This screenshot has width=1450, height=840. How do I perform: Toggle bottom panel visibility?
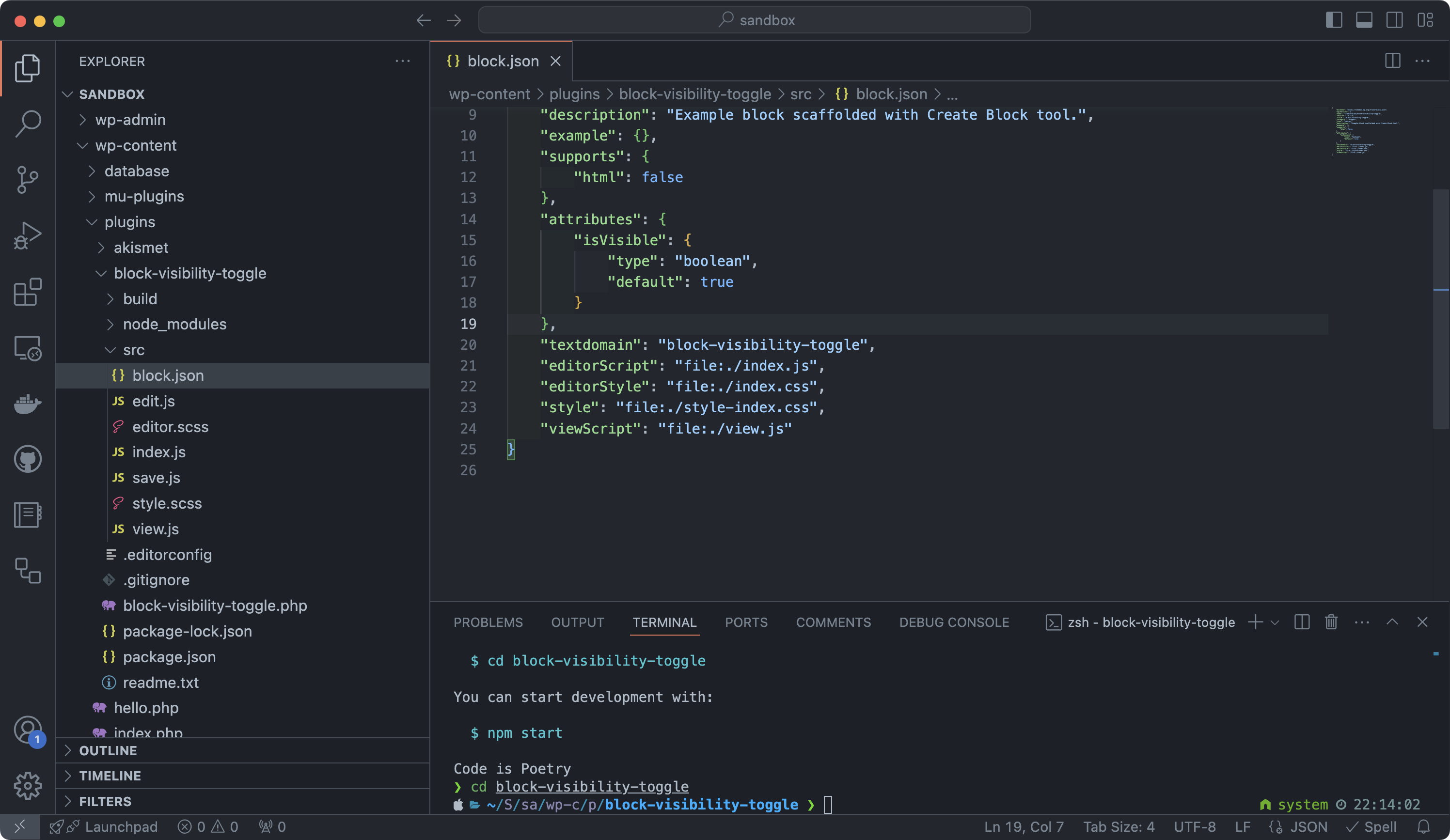tap(1364, 20)
